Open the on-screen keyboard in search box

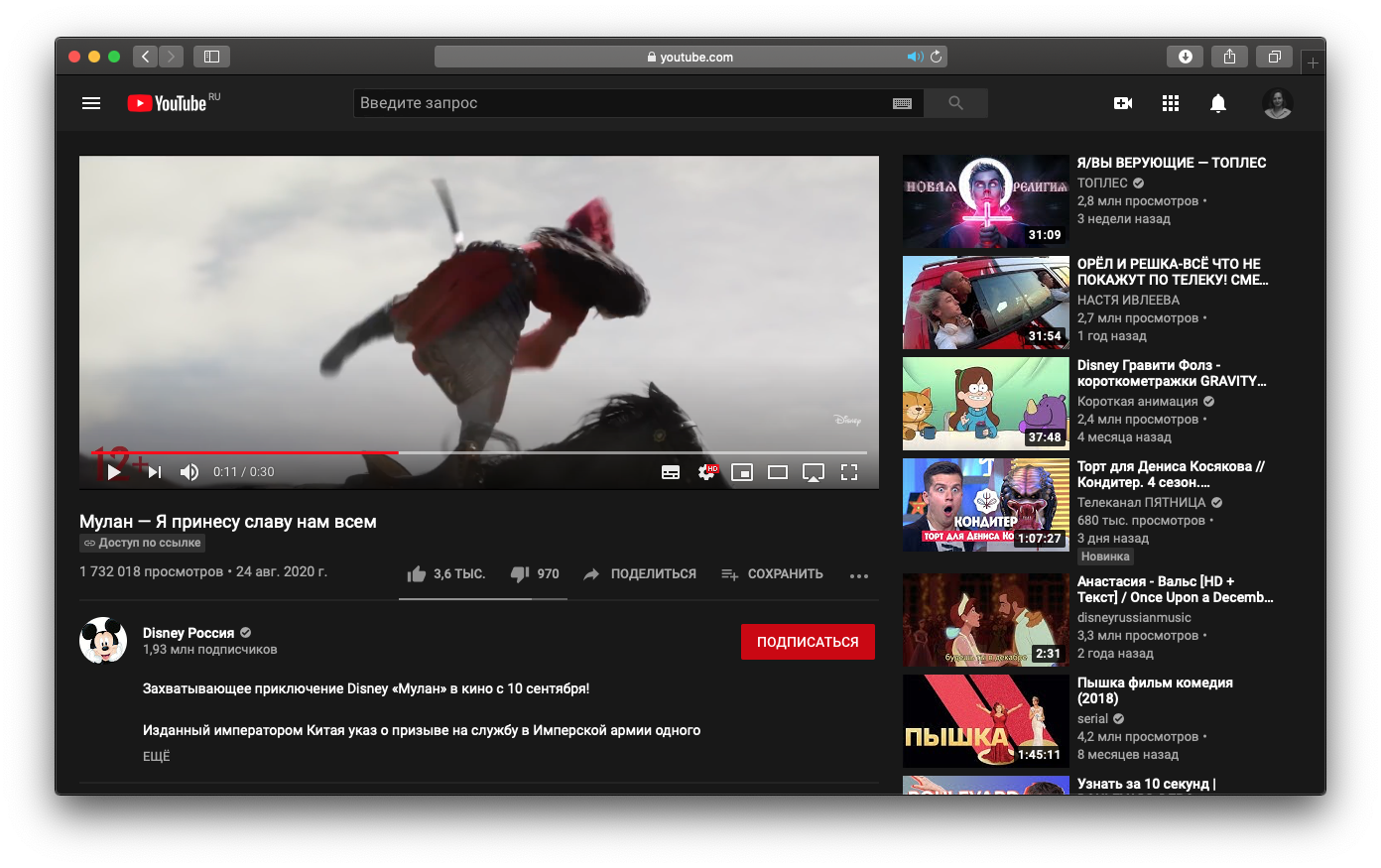pos(902,103)
